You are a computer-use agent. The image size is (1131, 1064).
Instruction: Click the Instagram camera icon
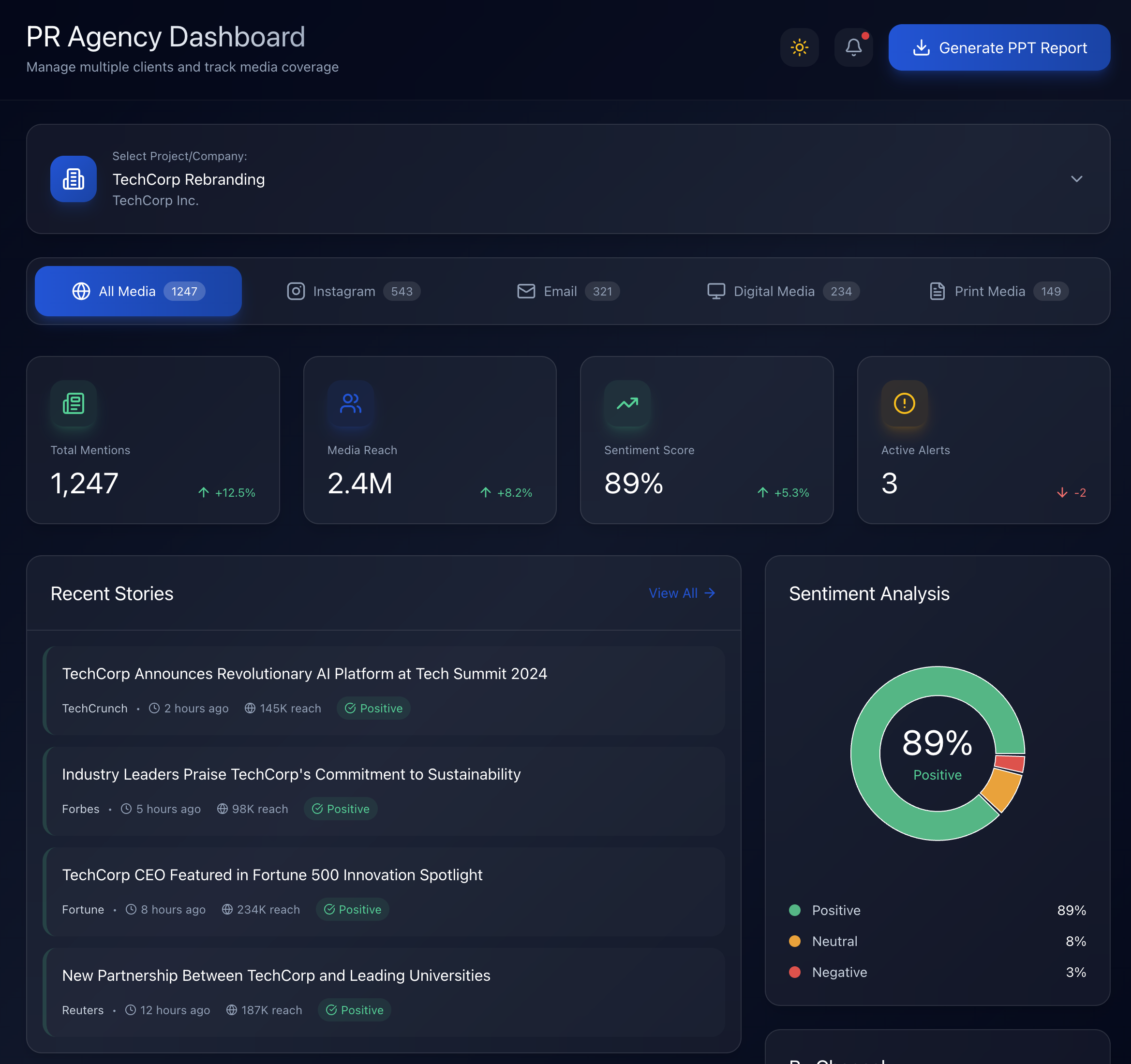click(x=296, y=291)
